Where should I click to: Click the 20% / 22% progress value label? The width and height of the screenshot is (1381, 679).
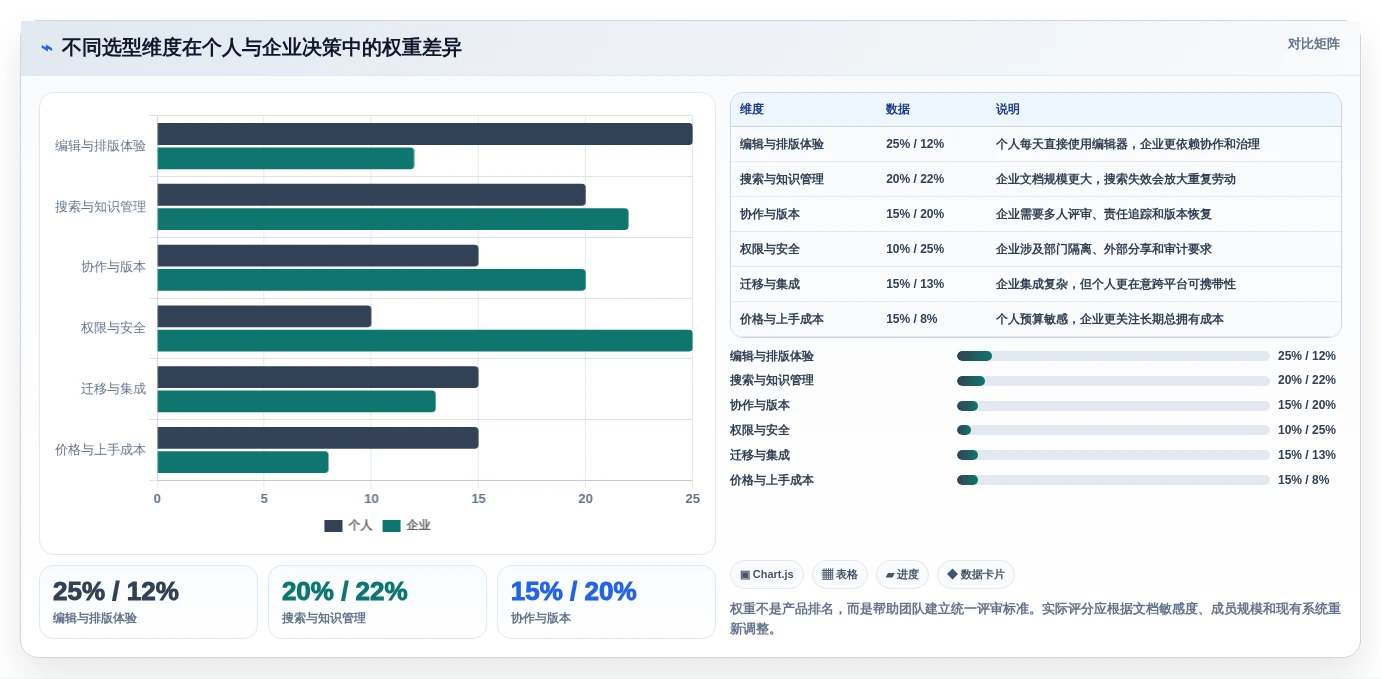tap(1307, 380)
